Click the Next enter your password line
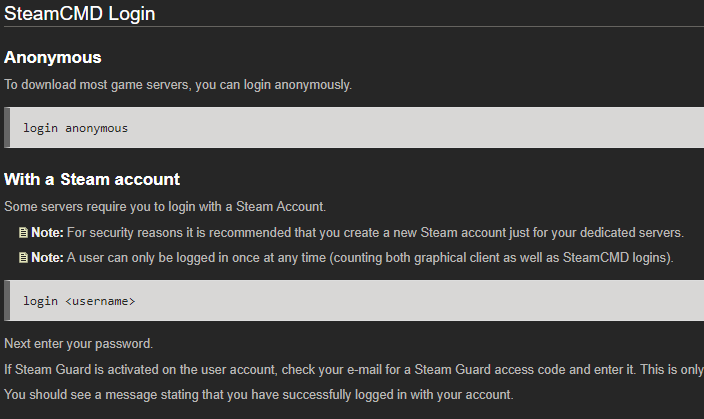The image size is (704, 419). 79,344
